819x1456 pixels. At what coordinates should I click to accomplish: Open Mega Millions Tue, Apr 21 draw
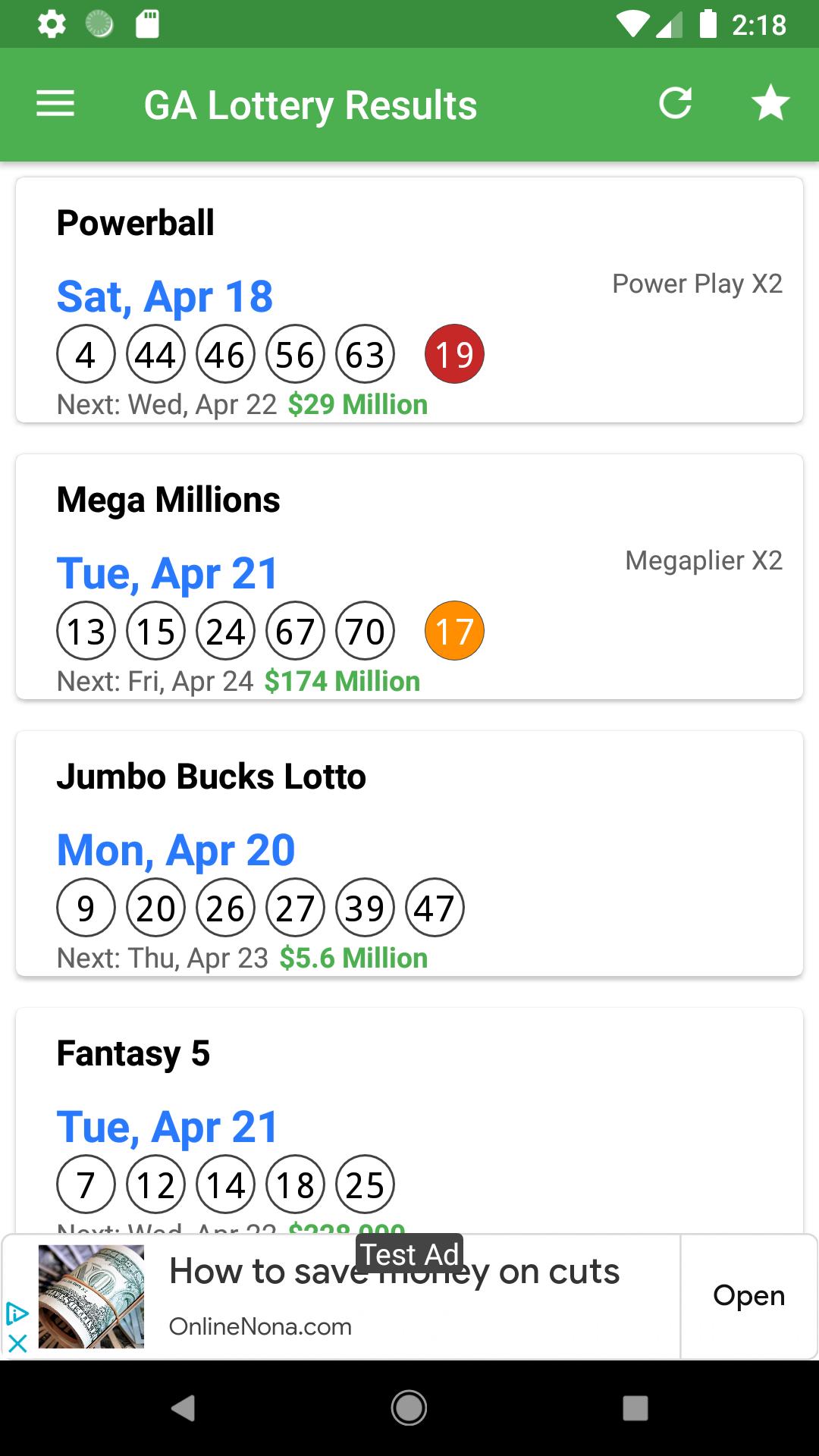[x=168, y=573]
